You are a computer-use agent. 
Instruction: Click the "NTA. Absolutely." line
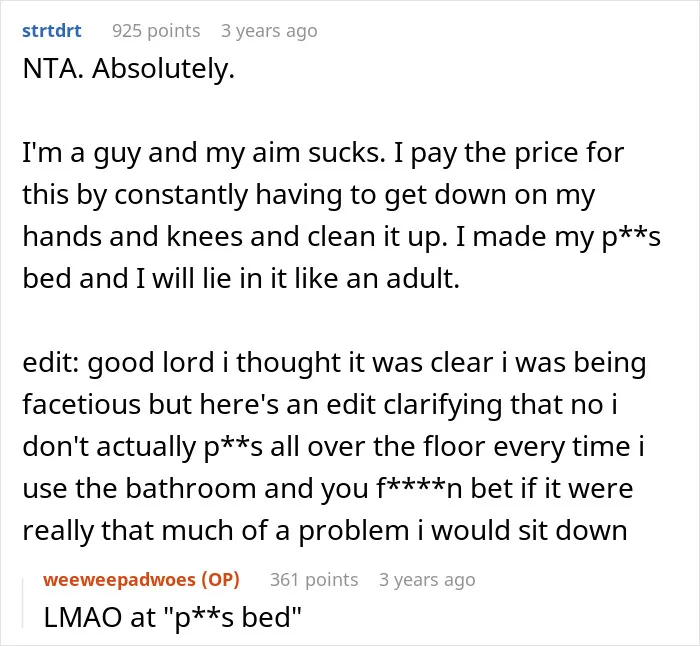tap(129, 69)
